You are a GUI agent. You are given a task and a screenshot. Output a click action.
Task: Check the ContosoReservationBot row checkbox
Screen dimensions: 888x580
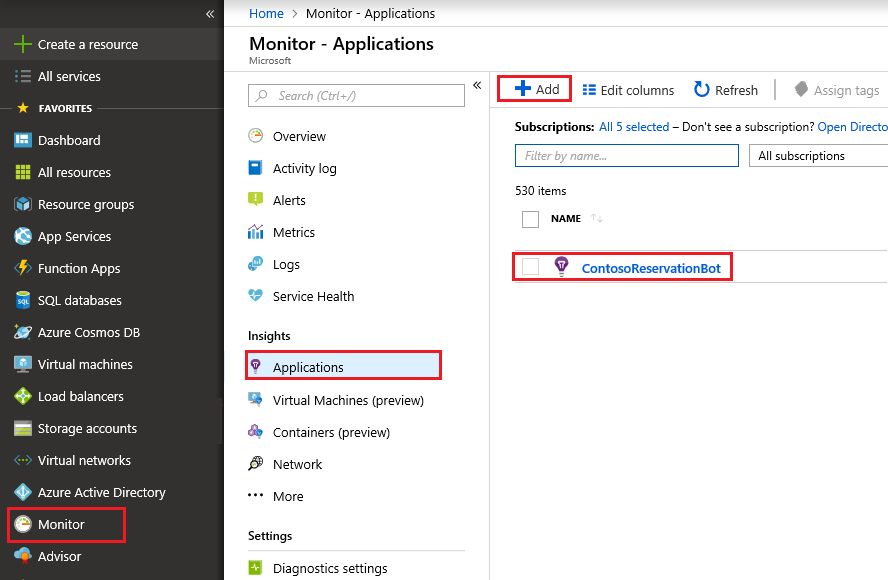[x=531, y=267]
